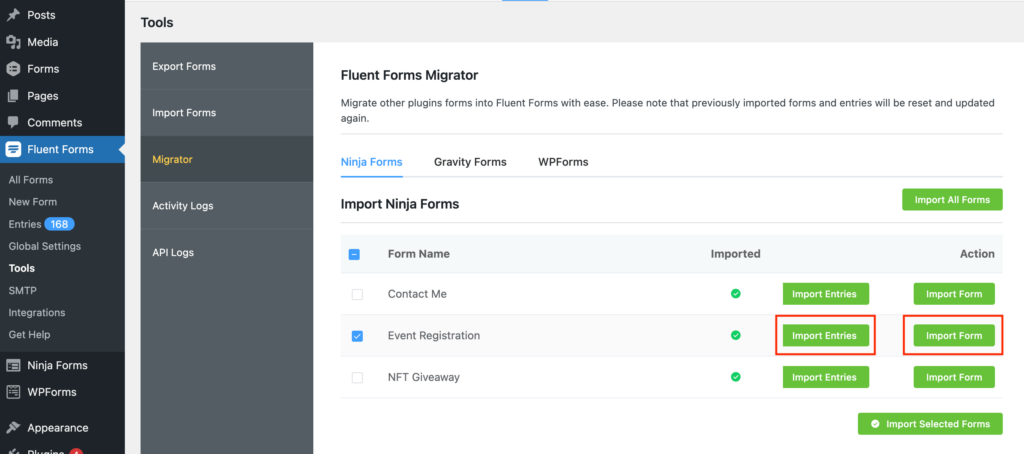Open SMTP submenu link
Screen dimensions: 1024x454
point(22,290)
